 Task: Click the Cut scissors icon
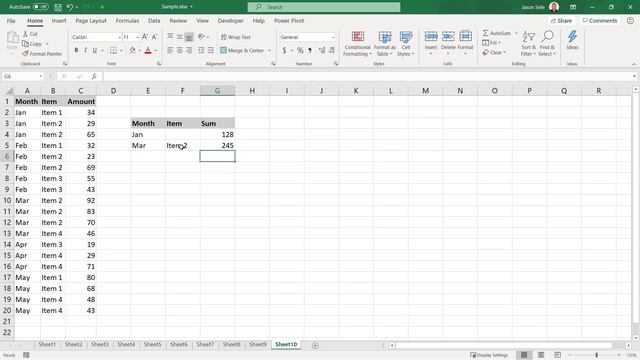coord(26,34)
